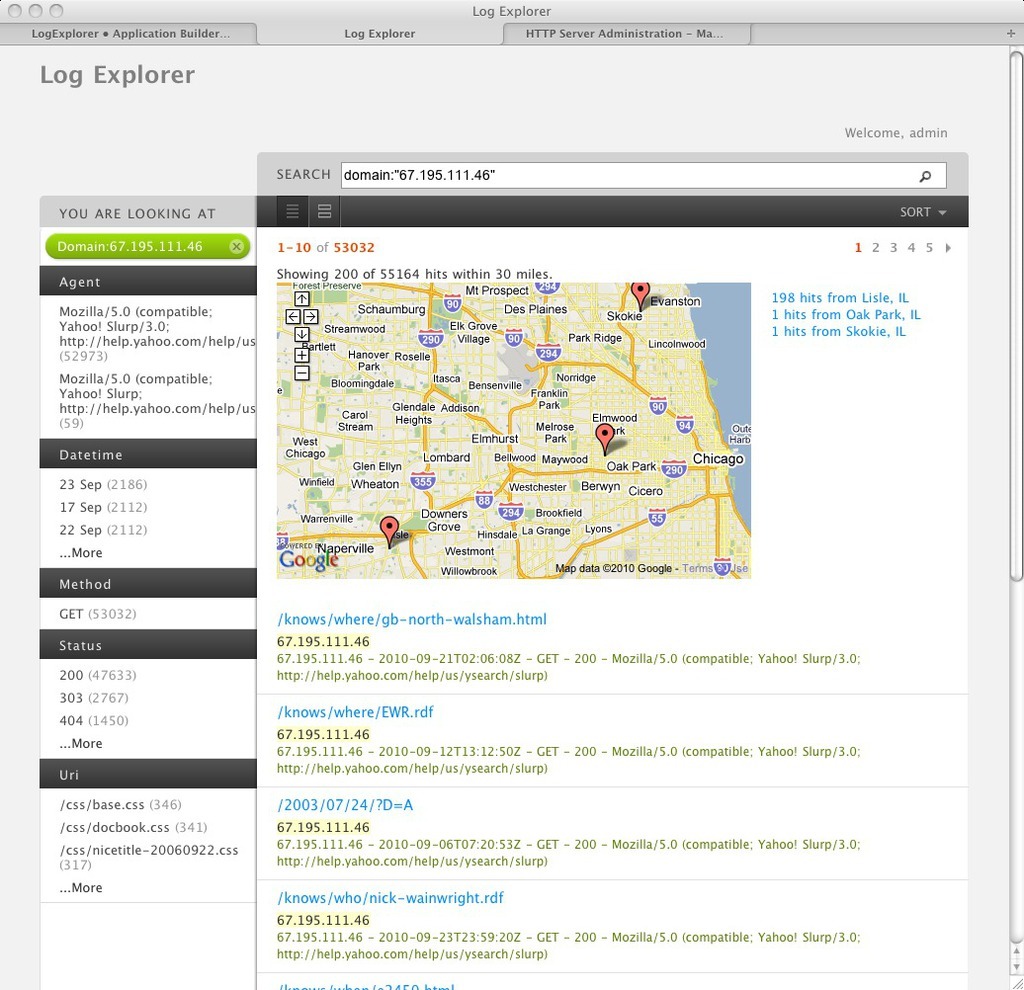Filter by status 303

click(x=94, y=698)
